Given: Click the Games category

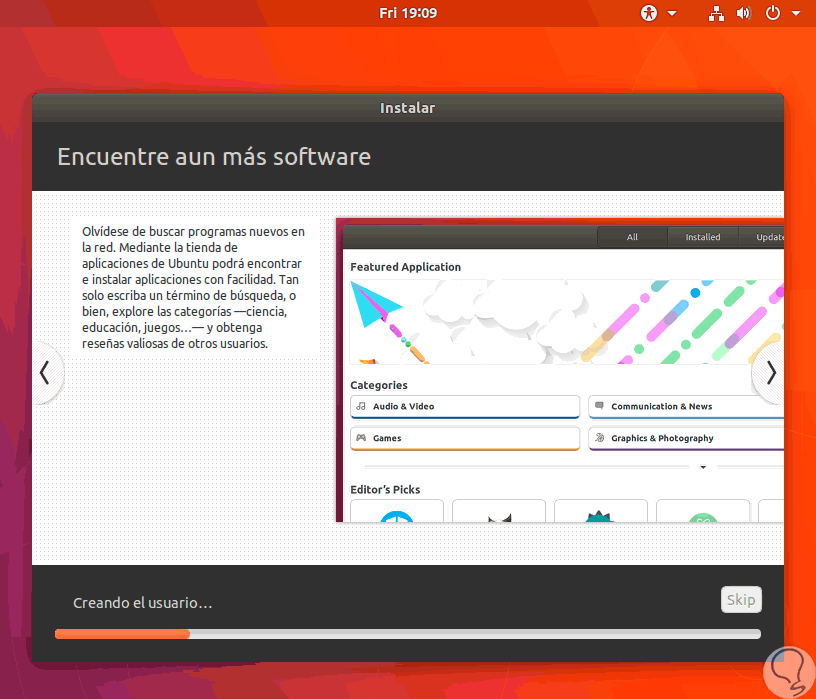Looking at the screenshot, I should [x=465, y=438].
